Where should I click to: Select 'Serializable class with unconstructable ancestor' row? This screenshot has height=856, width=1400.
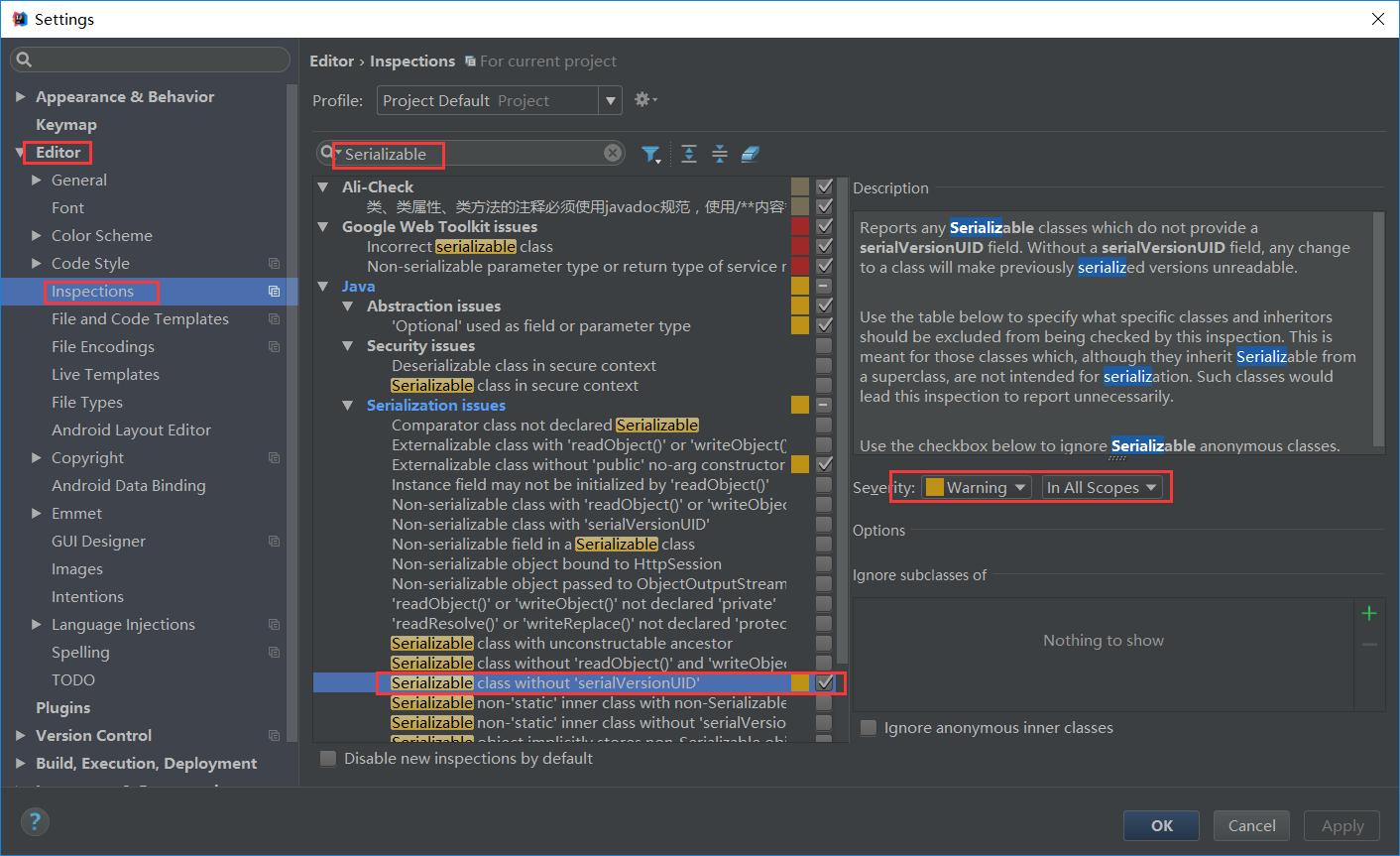click(562, 643)
